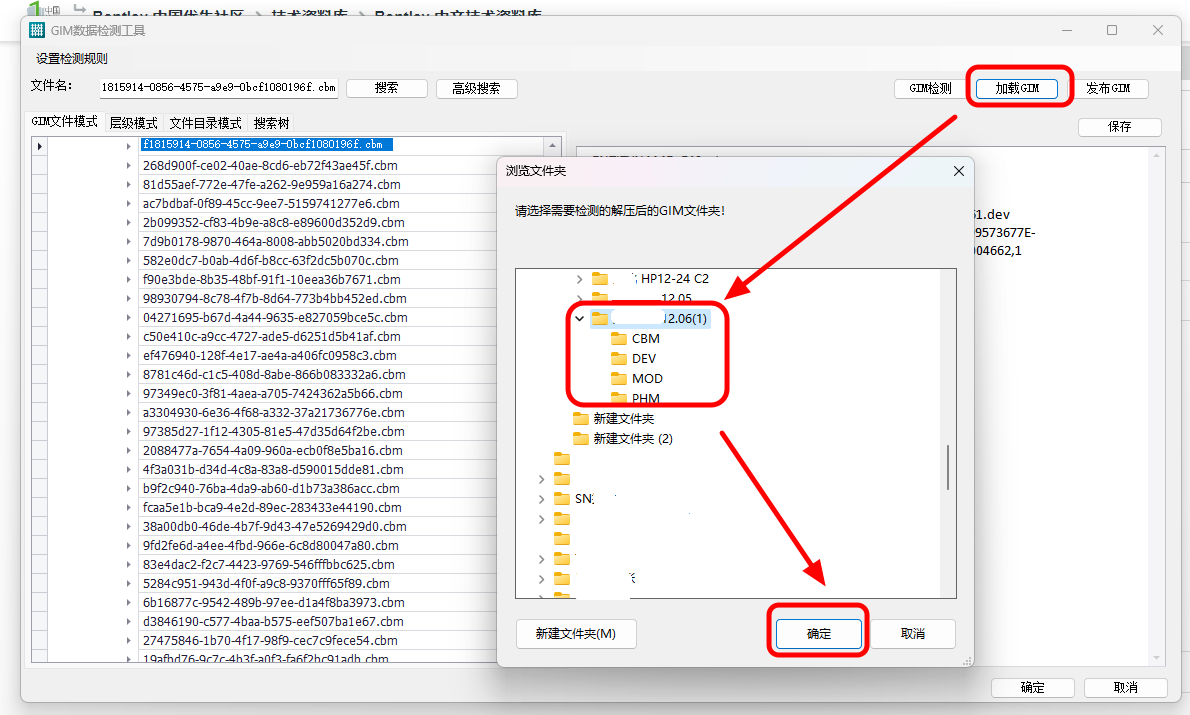Click the 文件名 input field

pos(219,87)
